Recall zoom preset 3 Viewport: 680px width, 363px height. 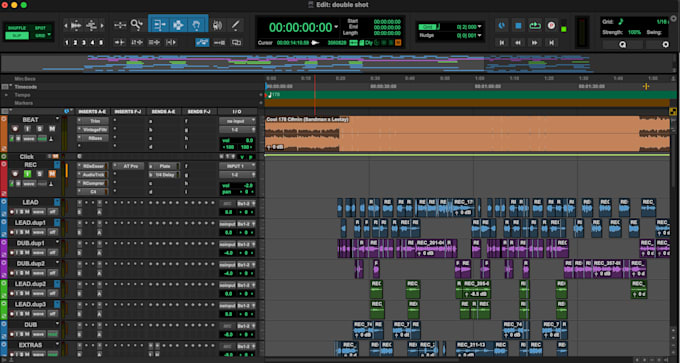tap(84, 43)
